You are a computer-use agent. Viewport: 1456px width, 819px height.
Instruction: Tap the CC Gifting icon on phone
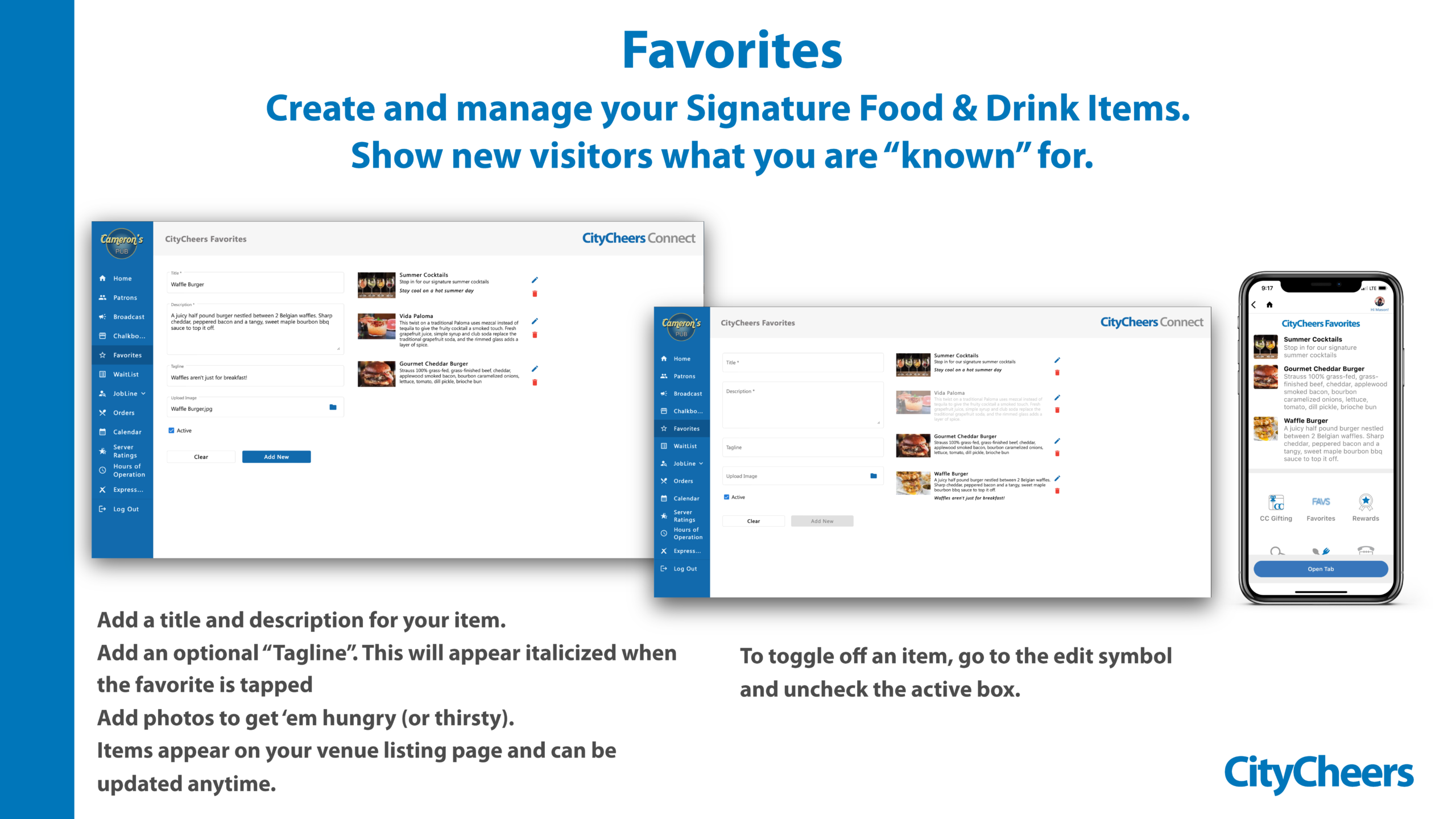click(x=1276, y=502)
